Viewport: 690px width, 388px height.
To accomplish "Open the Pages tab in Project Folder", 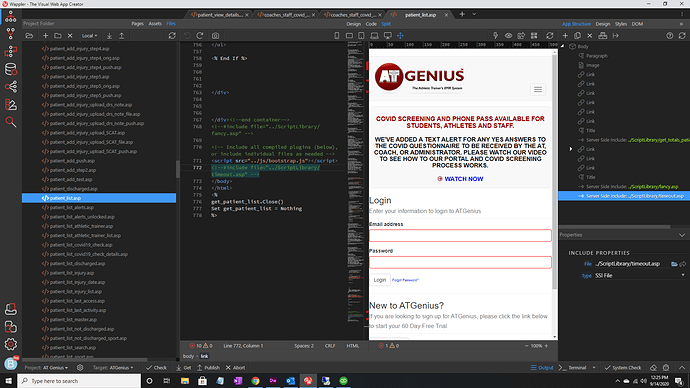I will (x=137, y=23).
